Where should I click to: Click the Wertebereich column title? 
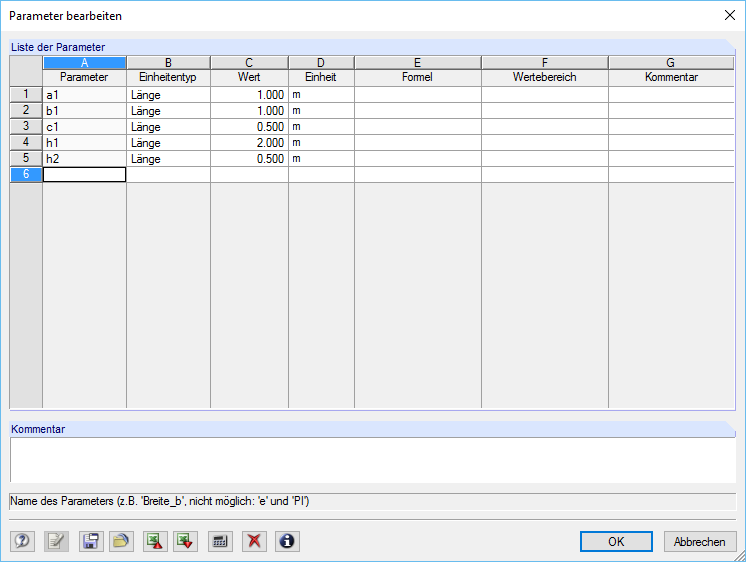(545, 77)
